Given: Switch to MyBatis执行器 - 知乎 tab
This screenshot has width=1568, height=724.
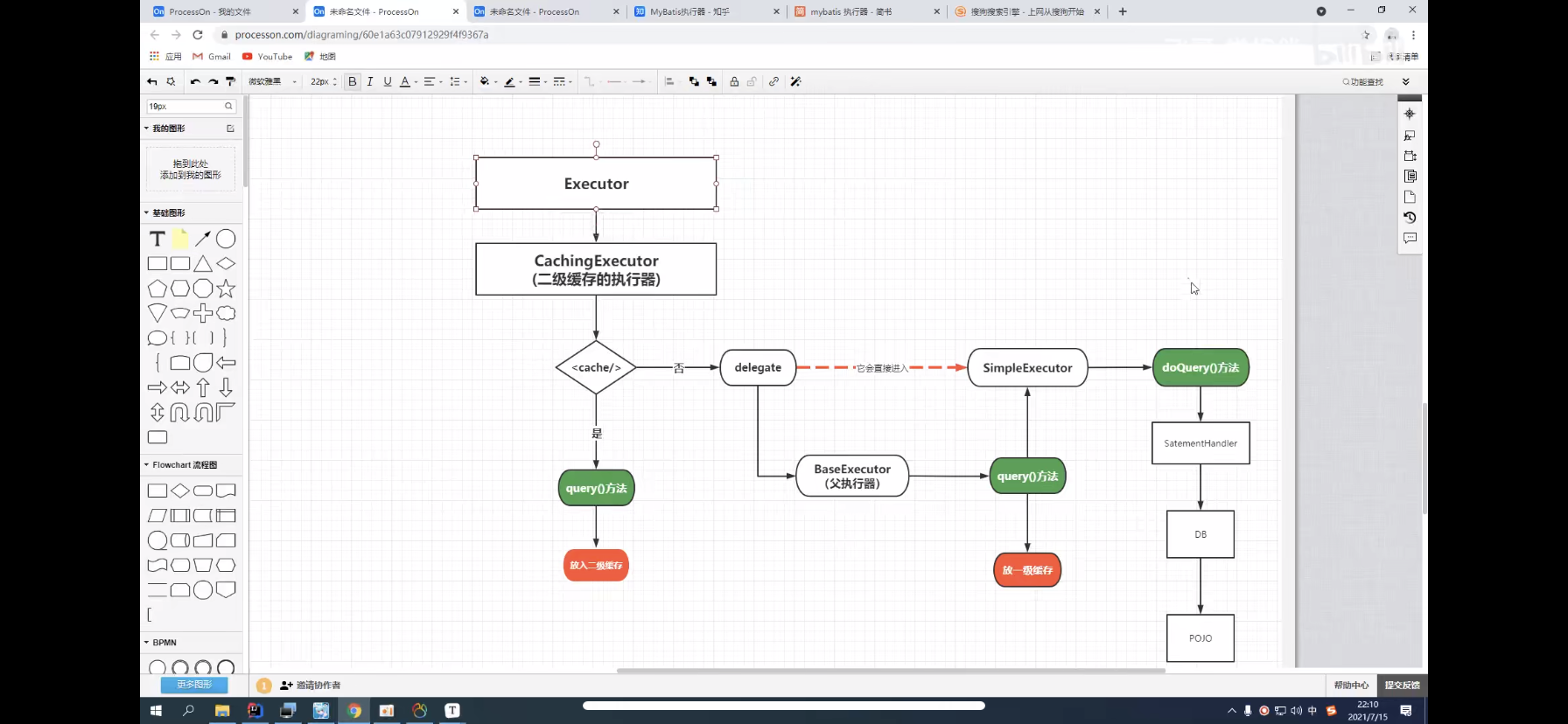Looking at the screenshot, I should pyautogui.click(x=705, y=11).
